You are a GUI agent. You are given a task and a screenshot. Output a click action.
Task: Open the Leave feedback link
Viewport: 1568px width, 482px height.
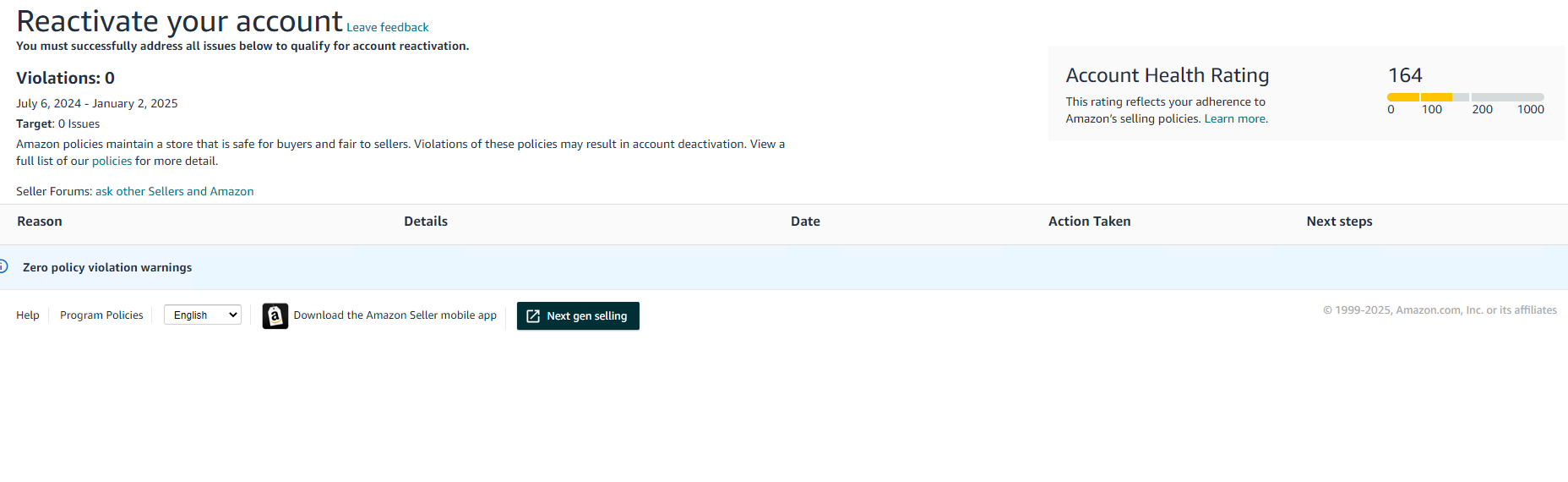388,27
